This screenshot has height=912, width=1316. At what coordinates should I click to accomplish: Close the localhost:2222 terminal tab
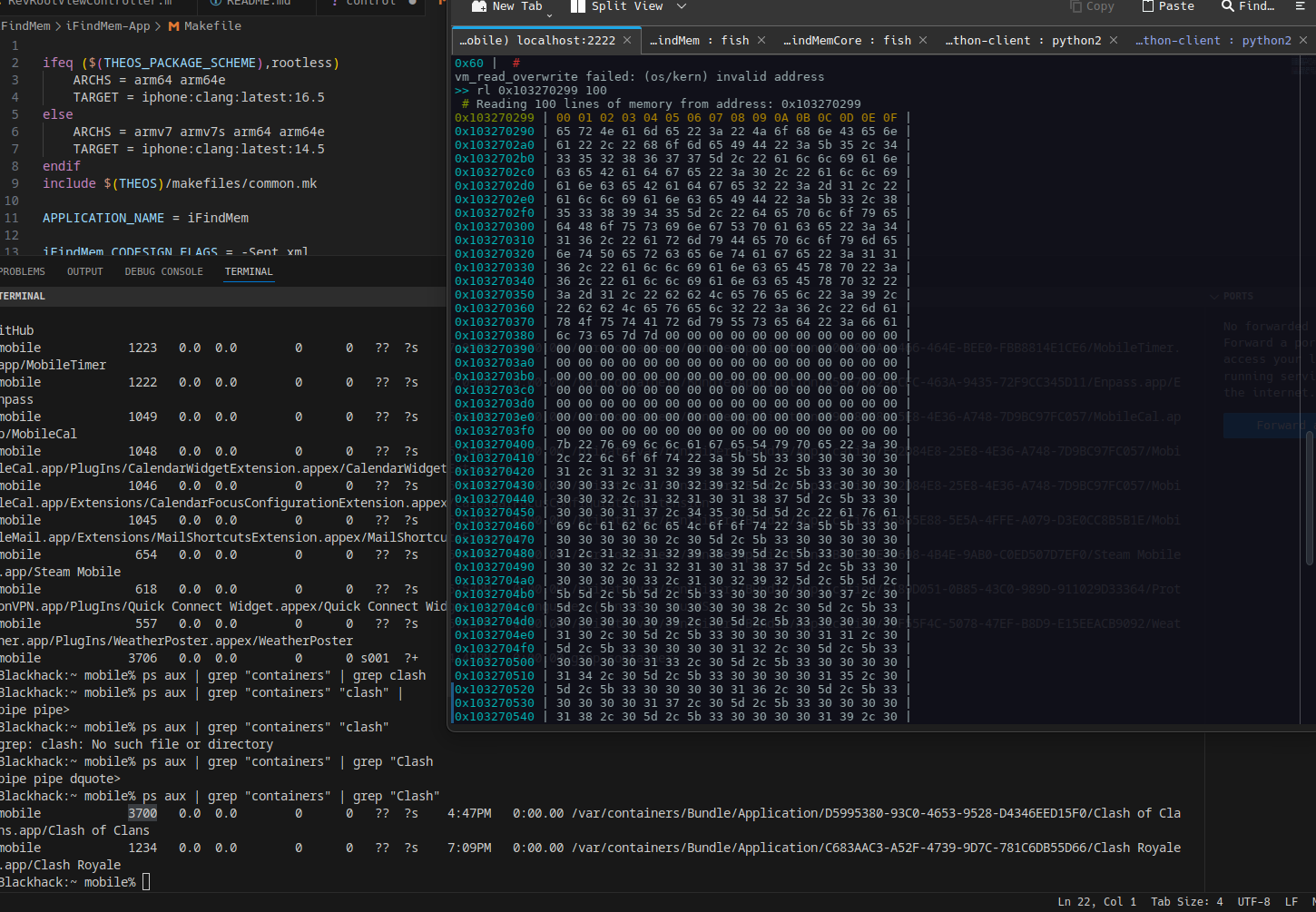[x=626, y=40]
